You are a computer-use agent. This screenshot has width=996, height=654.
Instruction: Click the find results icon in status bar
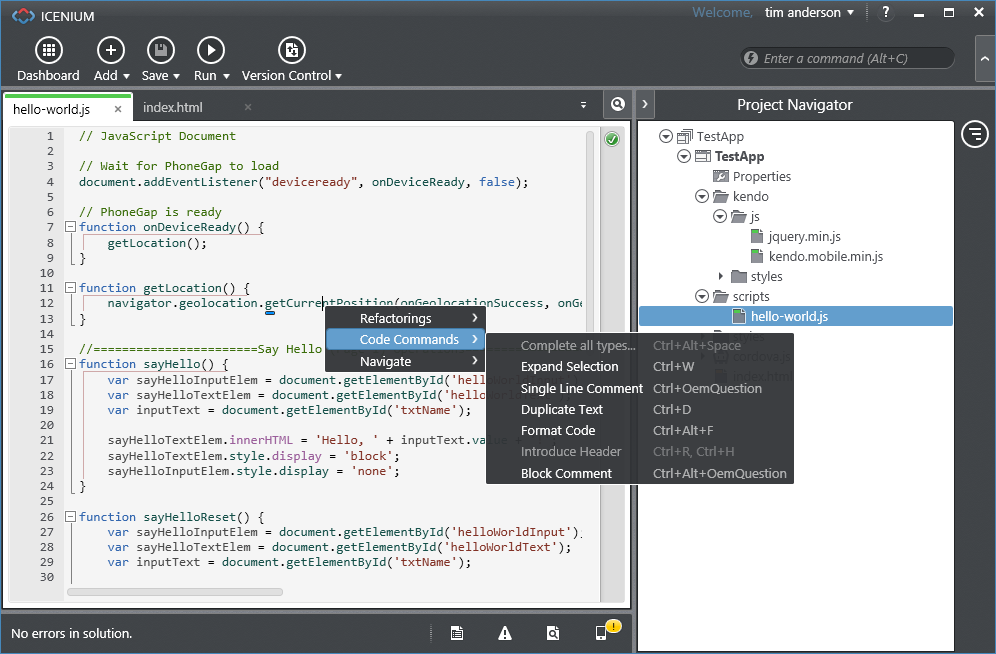tap(553, 633)
